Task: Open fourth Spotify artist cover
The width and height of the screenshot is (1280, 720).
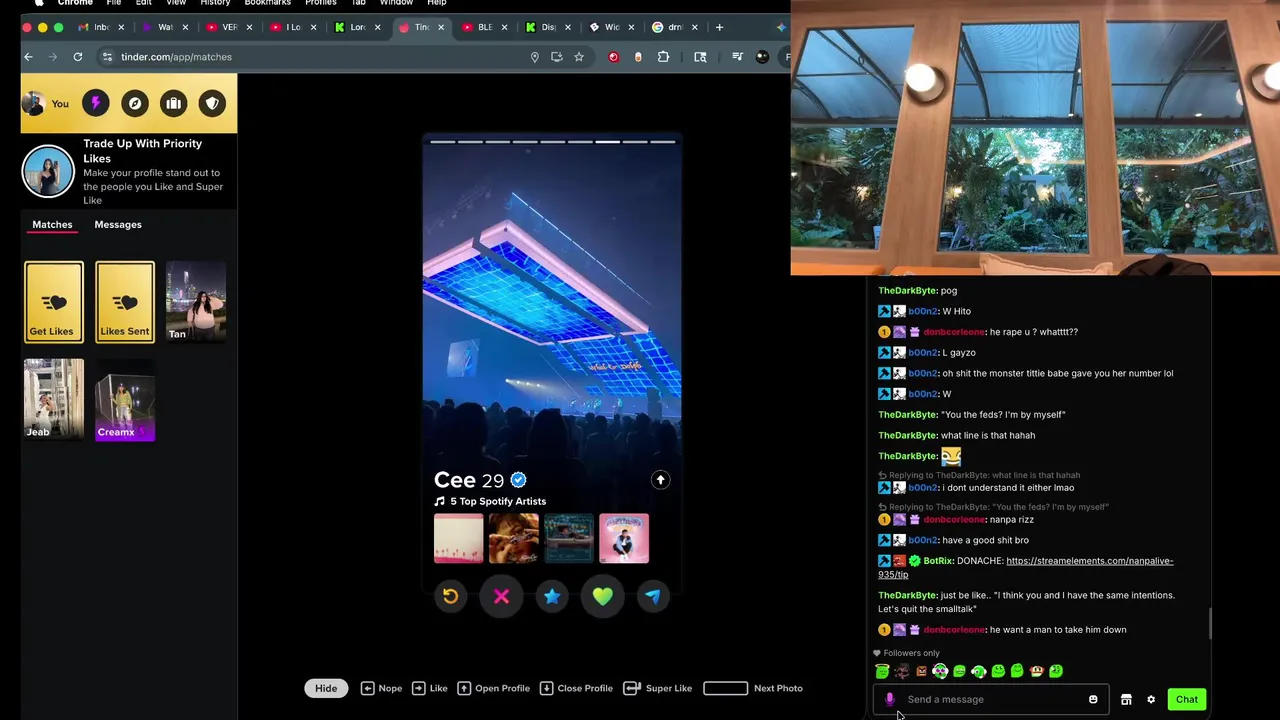Action: [x=624, y=538]
